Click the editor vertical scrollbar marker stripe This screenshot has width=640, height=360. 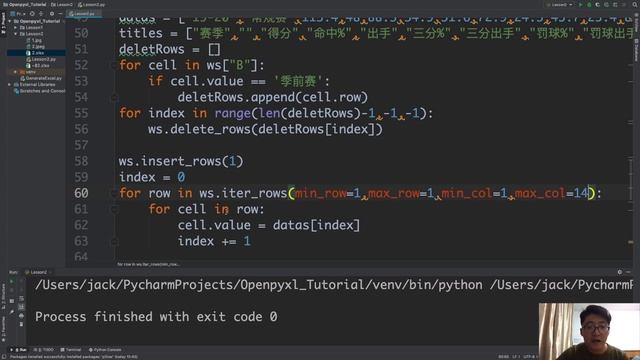[x=631, y=139]
